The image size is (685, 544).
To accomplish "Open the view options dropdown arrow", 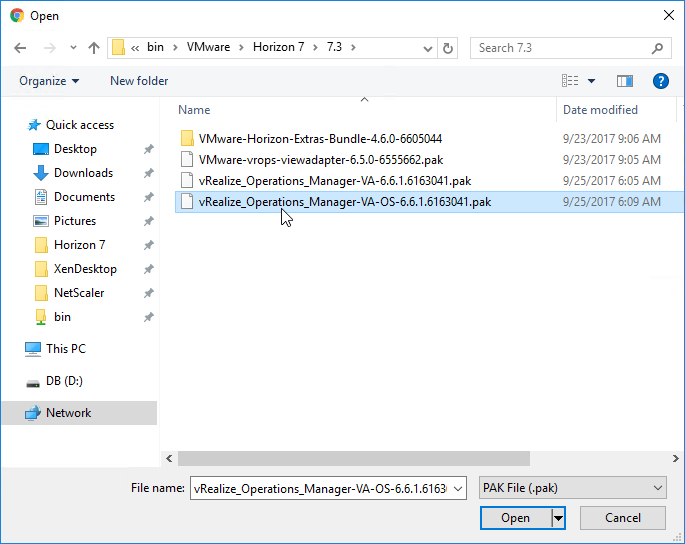I will click(x=591, y=81).
